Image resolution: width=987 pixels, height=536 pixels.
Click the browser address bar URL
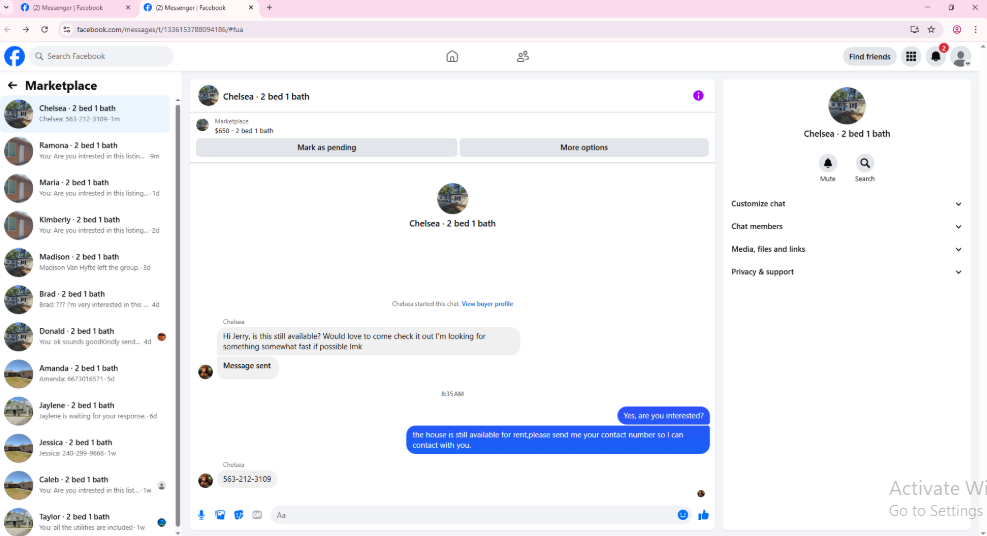point(160,29)
